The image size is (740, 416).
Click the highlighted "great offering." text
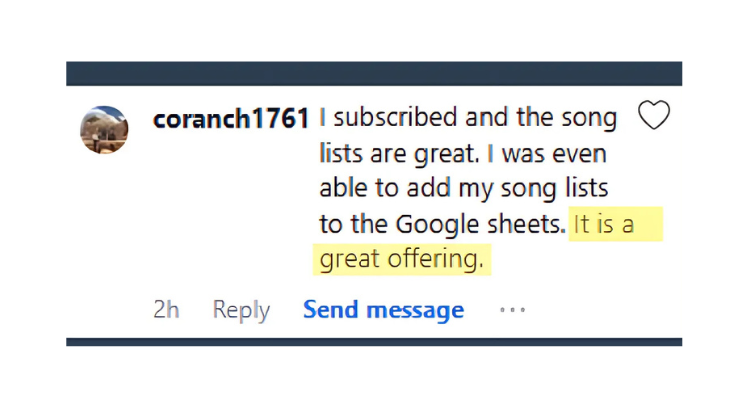tap(401, 259)
